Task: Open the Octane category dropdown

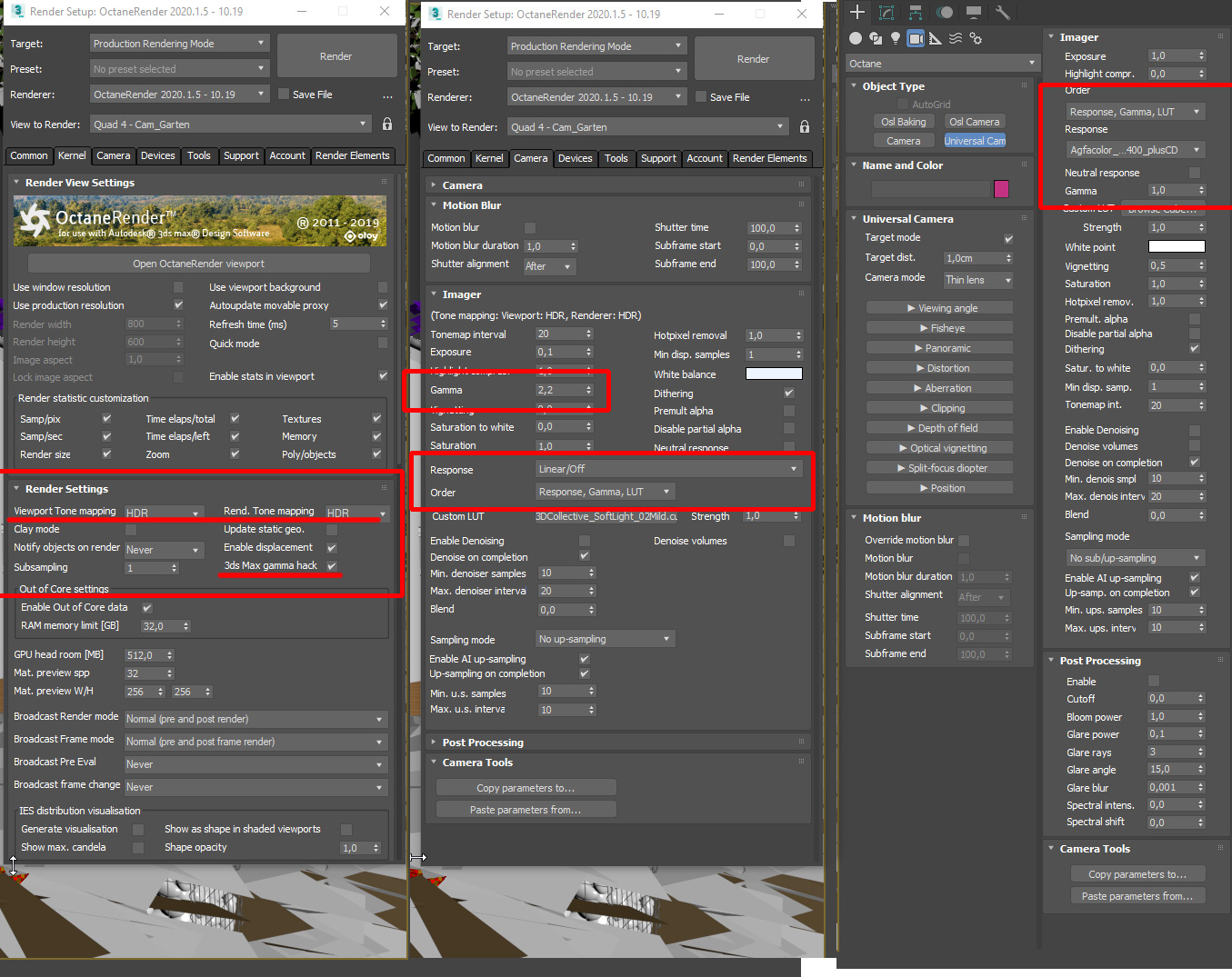Action: coord(942,64)
